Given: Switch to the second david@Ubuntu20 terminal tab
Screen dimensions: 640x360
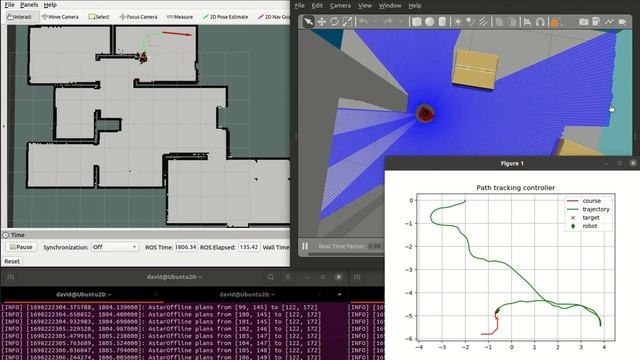Looking at the screenshot, I should tap(247, 294).
